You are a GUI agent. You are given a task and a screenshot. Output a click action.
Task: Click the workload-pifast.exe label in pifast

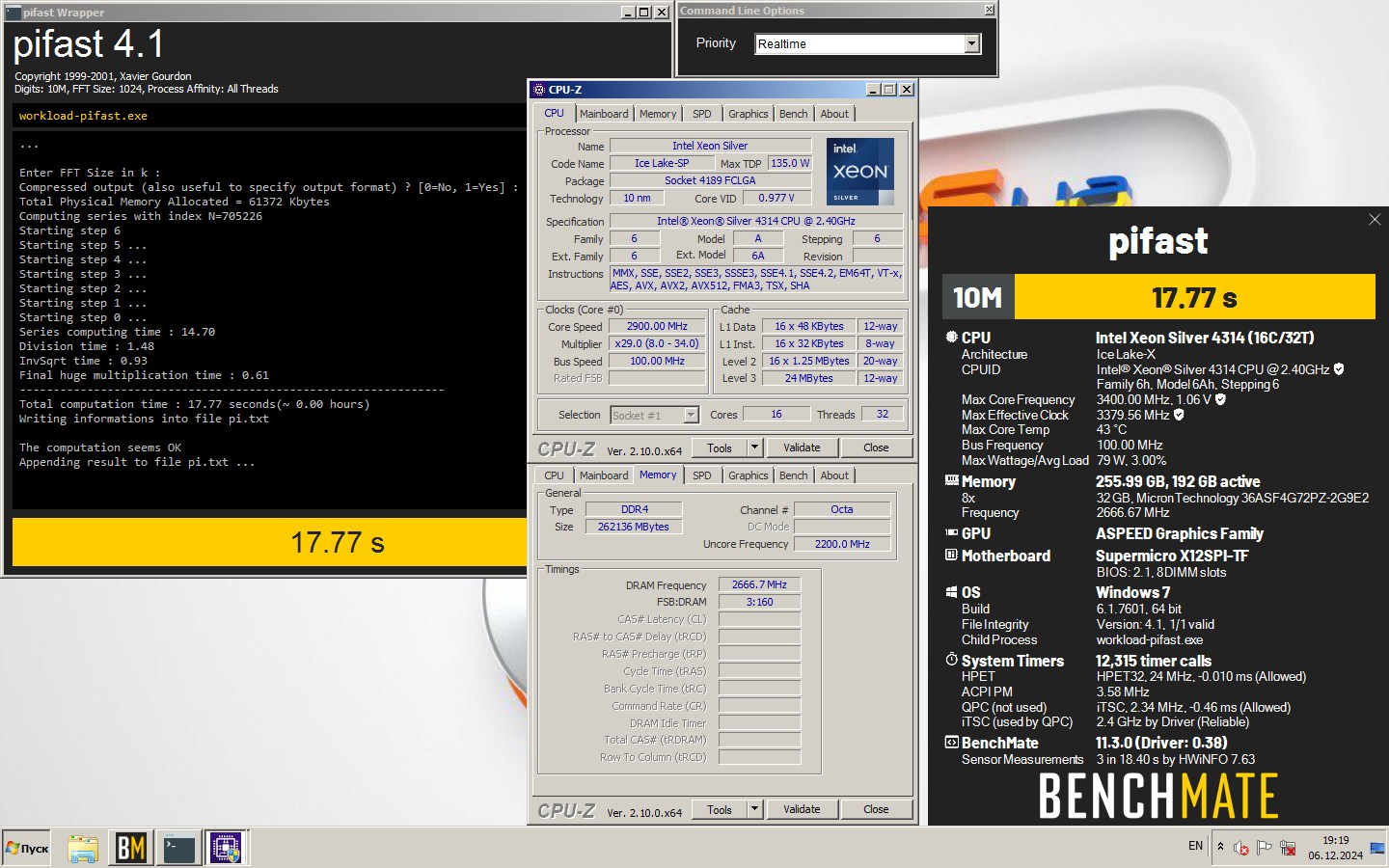(83, 116)
